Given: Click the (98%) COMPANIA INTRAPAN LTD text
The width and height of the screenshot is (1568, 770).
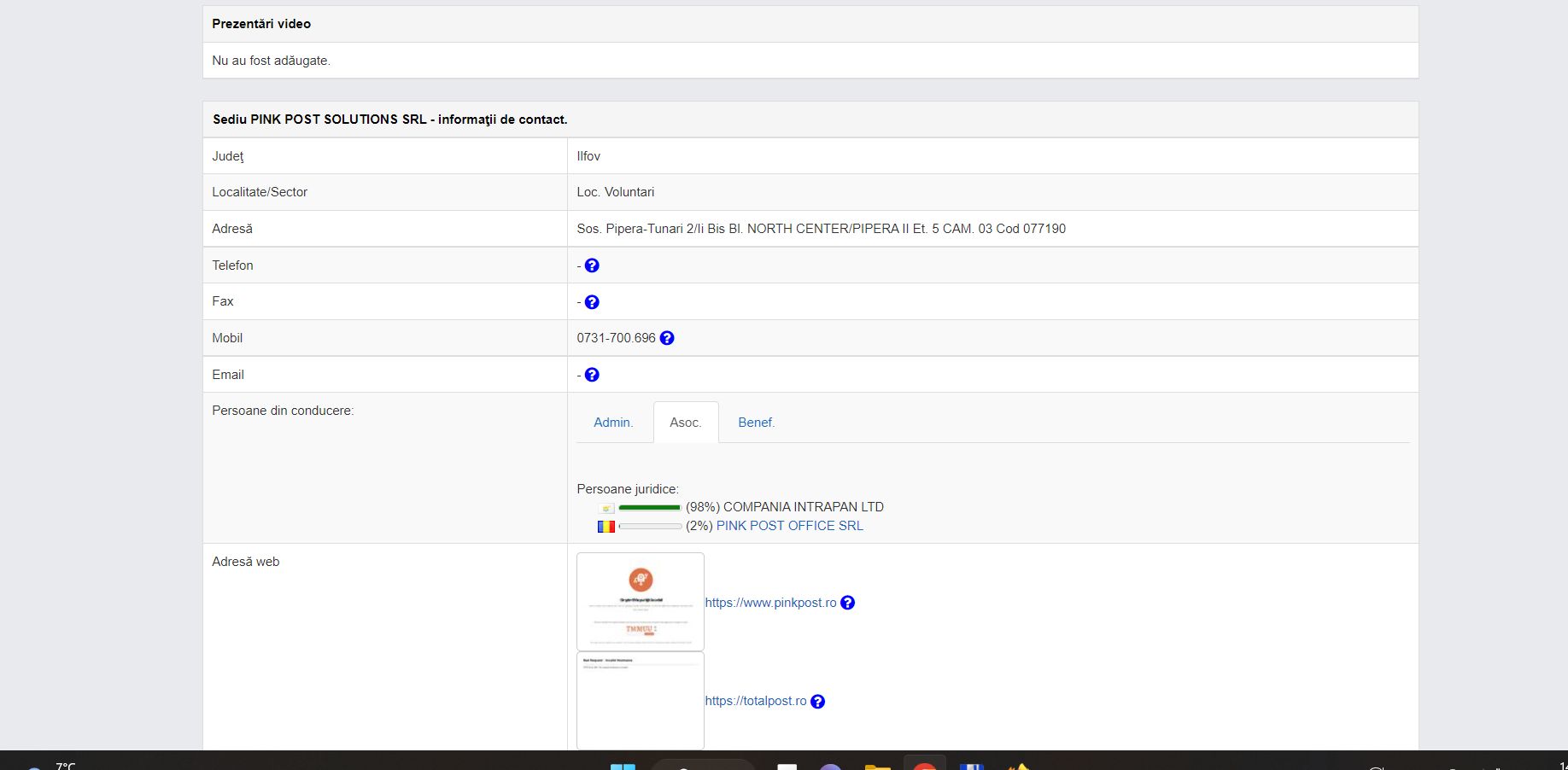Looking at the screenshot, I should (x=785, y=507).
